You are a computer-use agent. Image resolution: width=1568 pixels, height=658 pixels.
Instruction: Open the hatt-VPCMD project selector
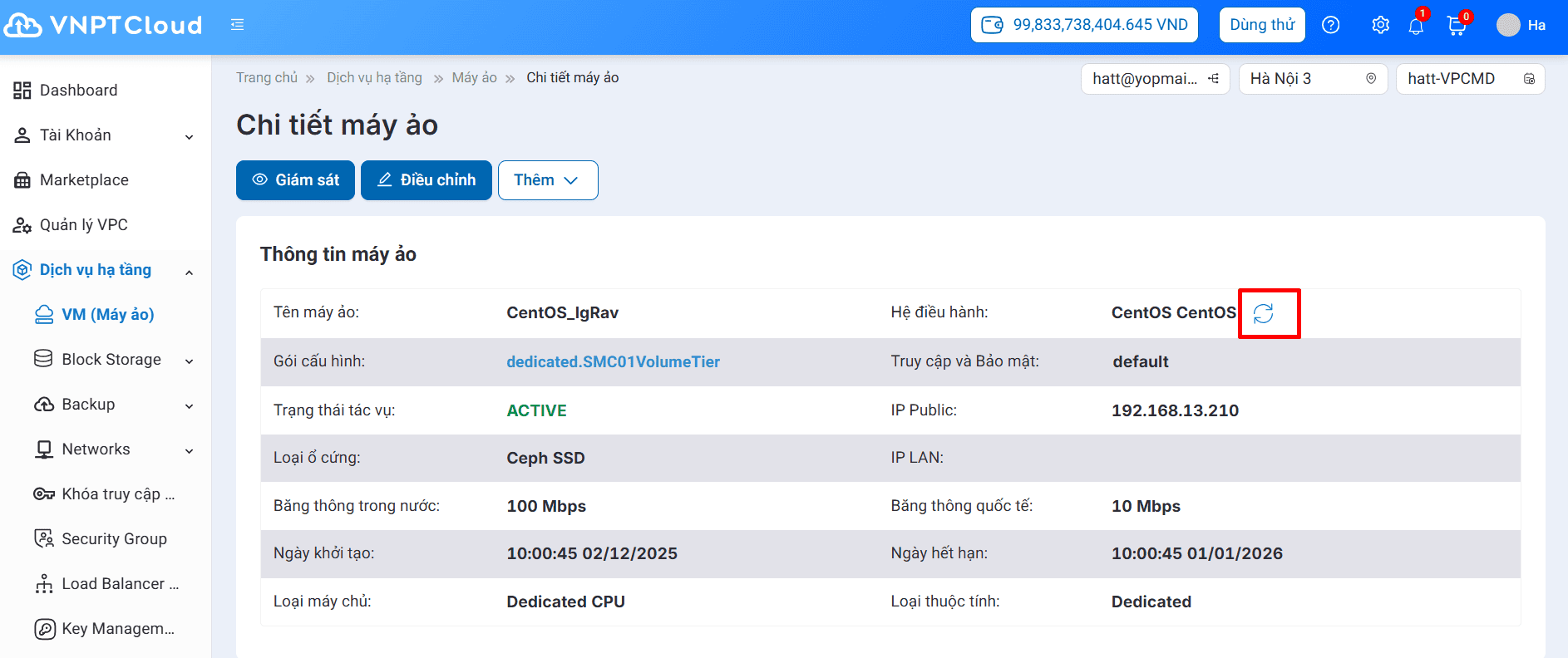point(1469,79)
